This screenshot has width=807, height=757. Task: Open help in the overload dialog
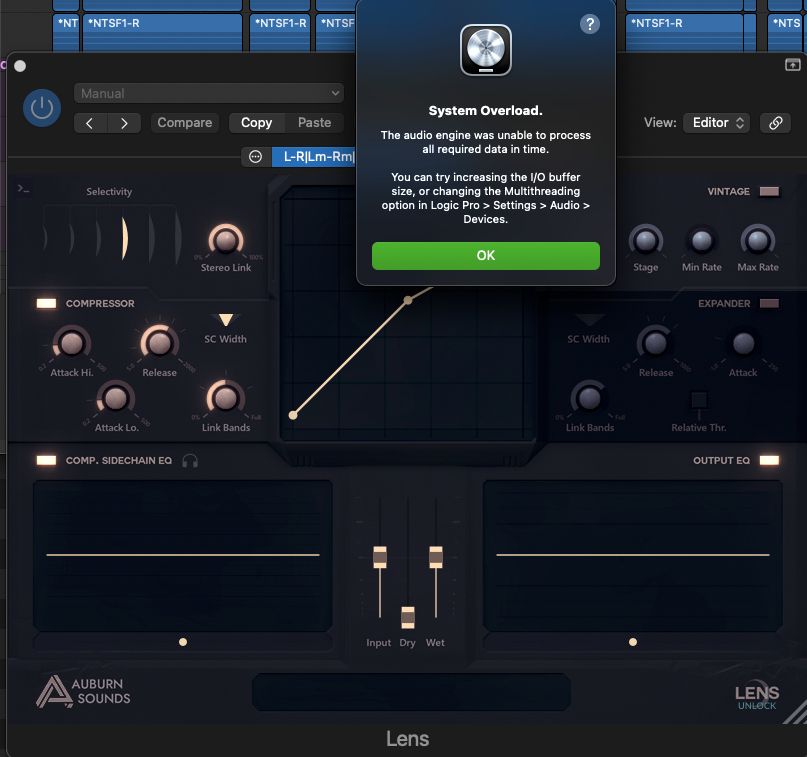(590, 24)
